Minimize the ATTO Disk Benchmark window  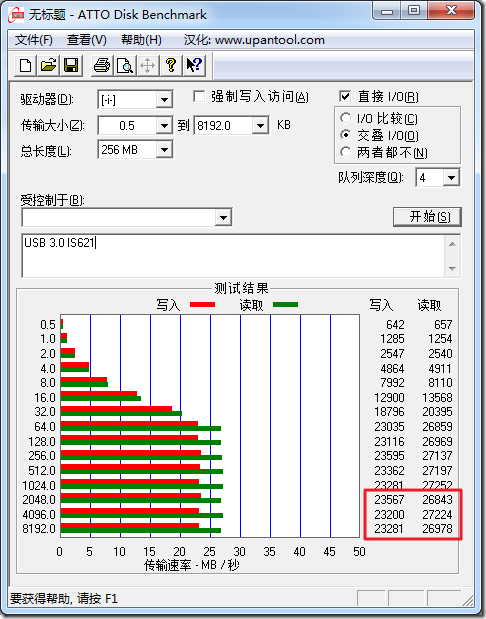387,11
